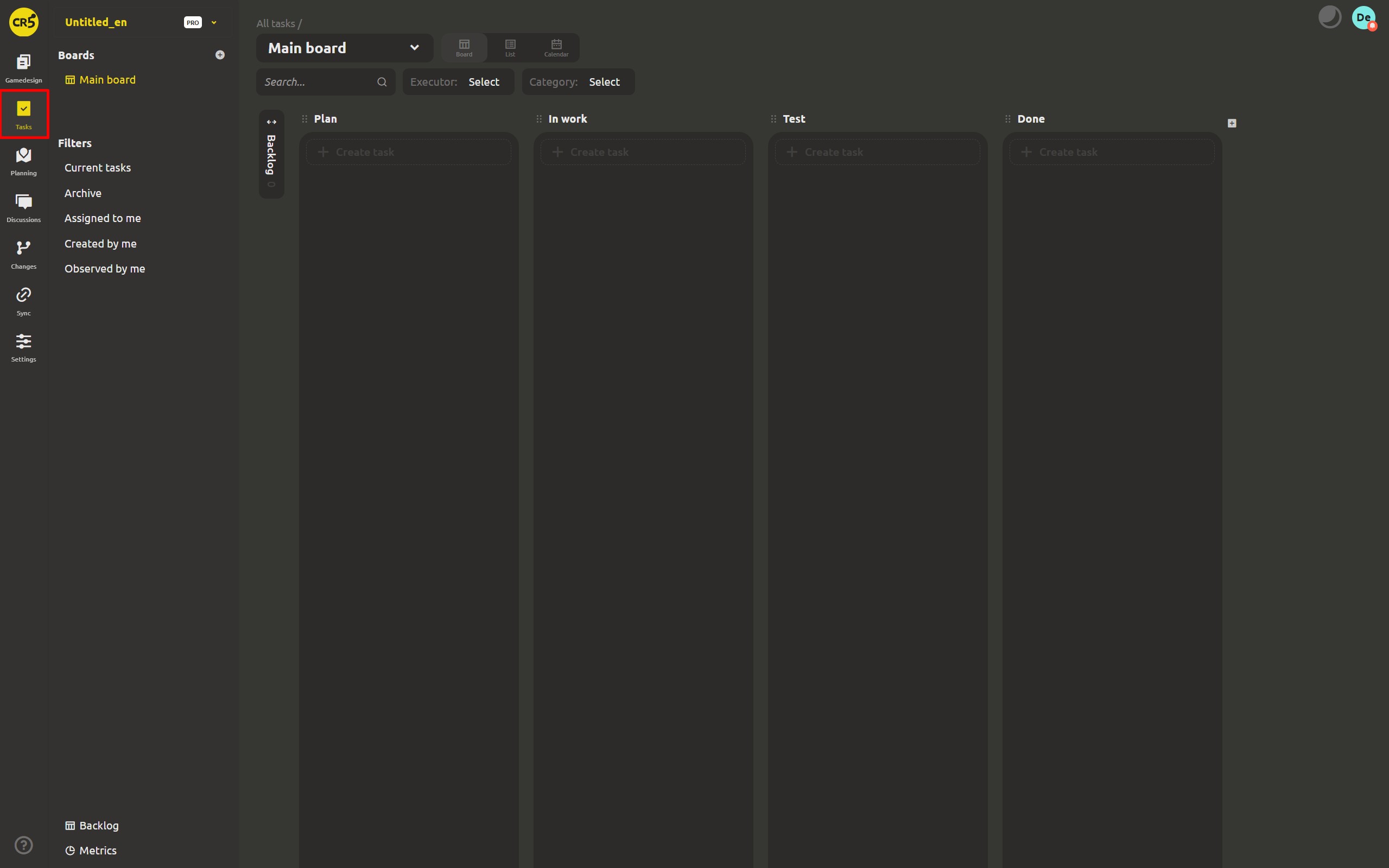Open the Discussions section
The image size is (1389, 868).
coord(23,208)
